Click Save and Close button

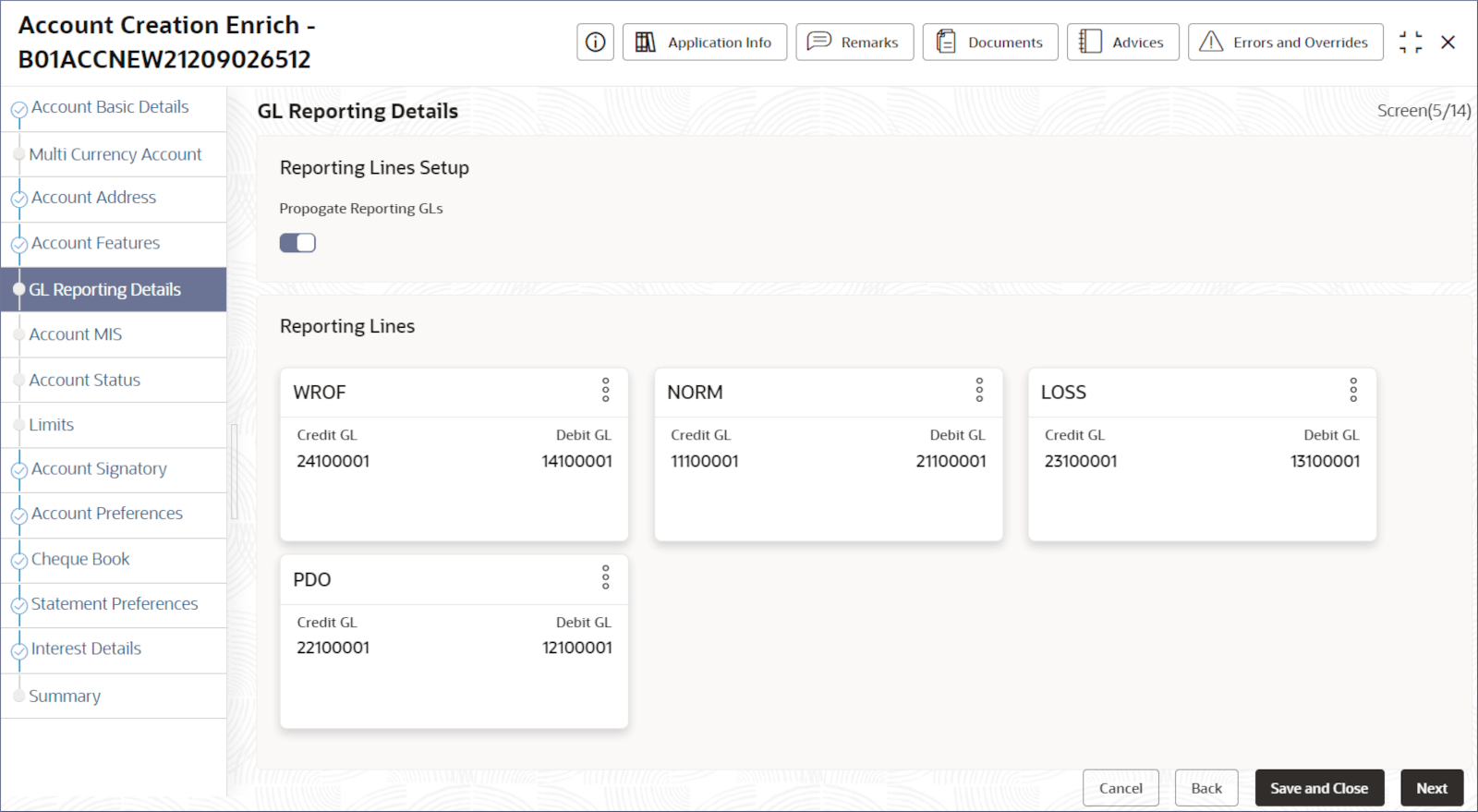pos(1319,788)
